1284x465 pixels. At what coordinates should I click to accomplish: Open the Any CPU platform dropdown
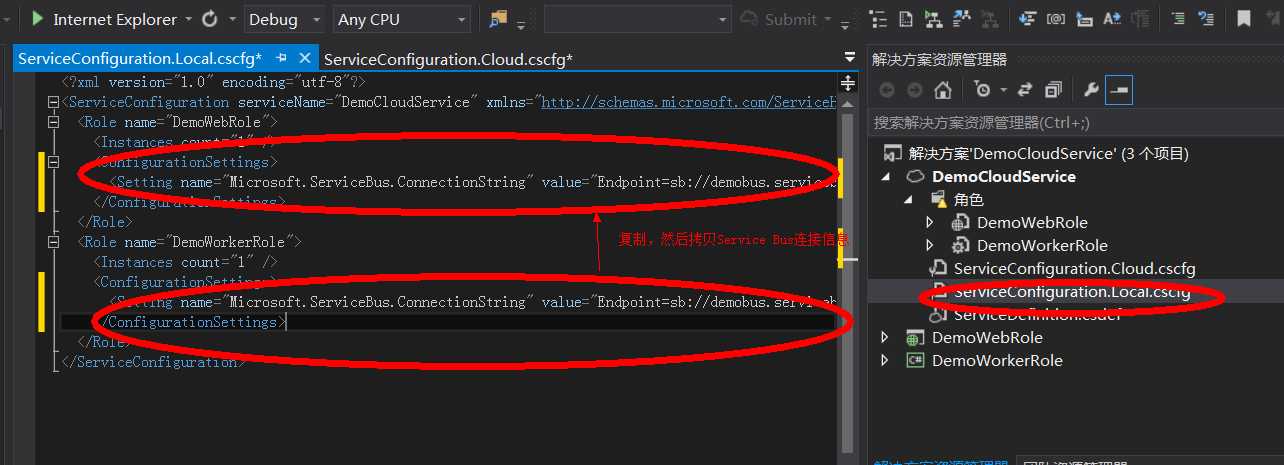click(x=402, y=19)
